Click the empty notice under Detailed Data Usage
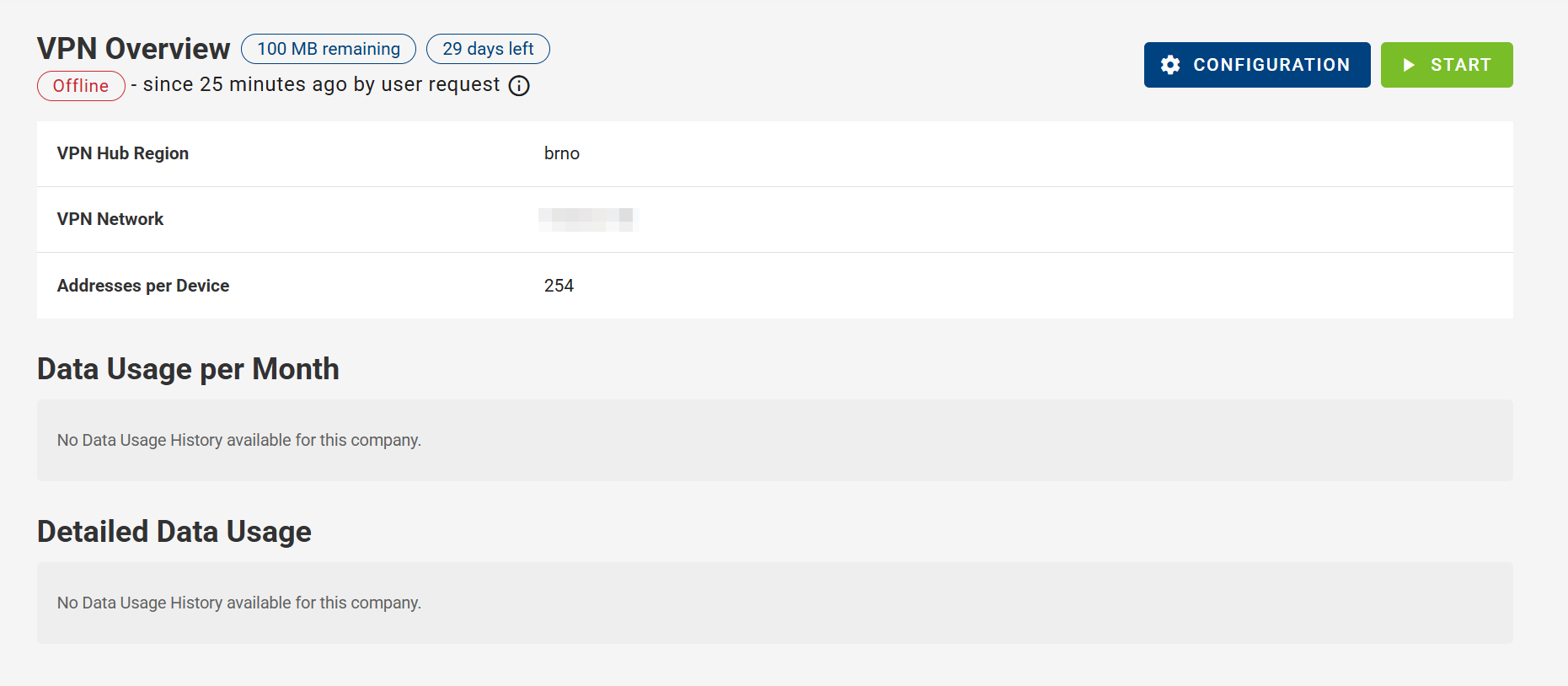This screenshot has height=686, width=1568. click(239, 603)
